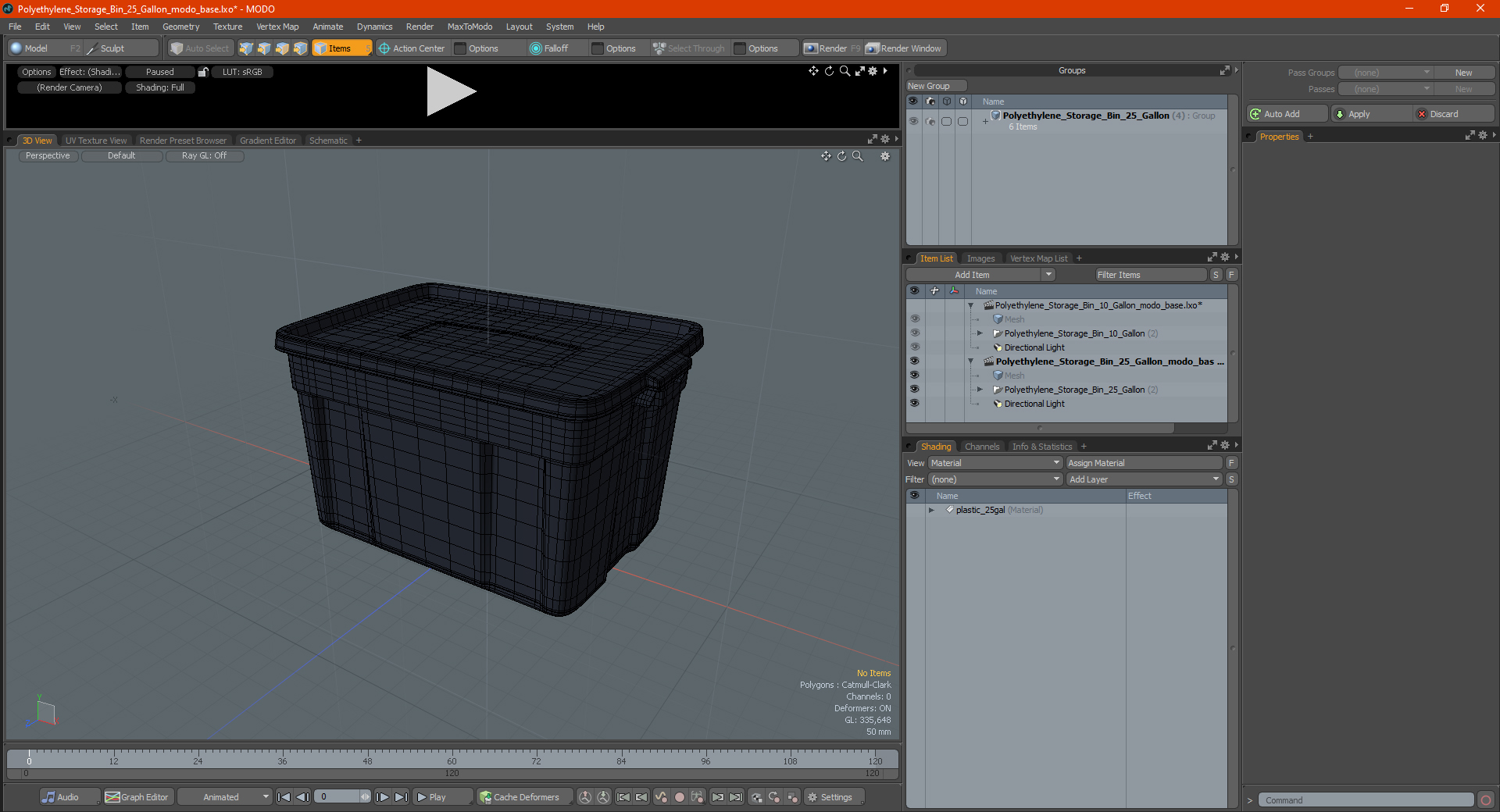Image resolution: width=1500 pixels, height=812 pixels.
Task: Select Edges selection mode icon
Action: (264, 48)
